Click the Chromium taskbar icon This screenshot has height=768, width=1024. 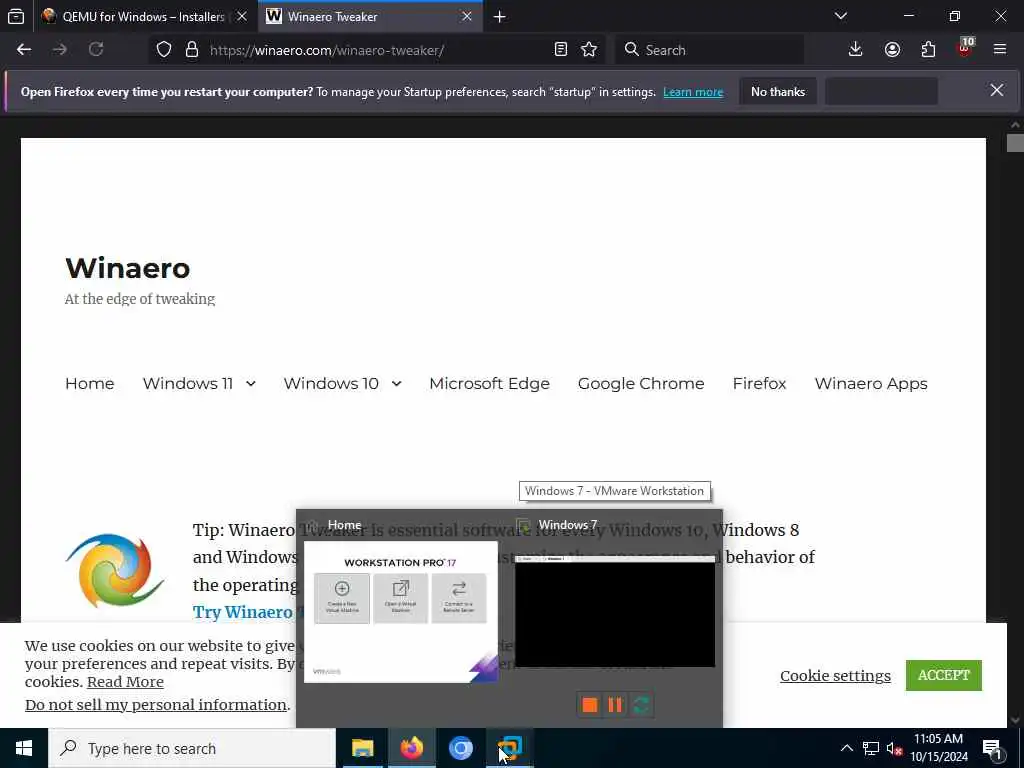click(x=460, y=748)
